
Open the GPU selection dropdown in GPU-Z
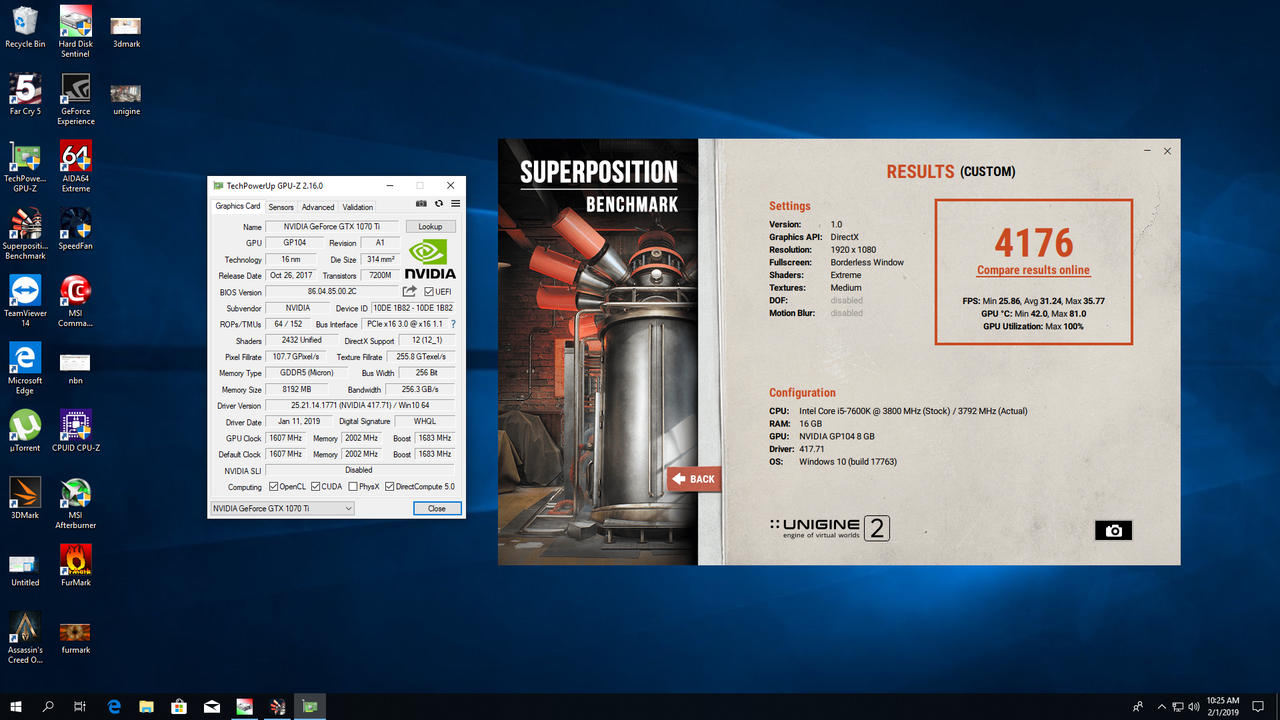point(282,508)
